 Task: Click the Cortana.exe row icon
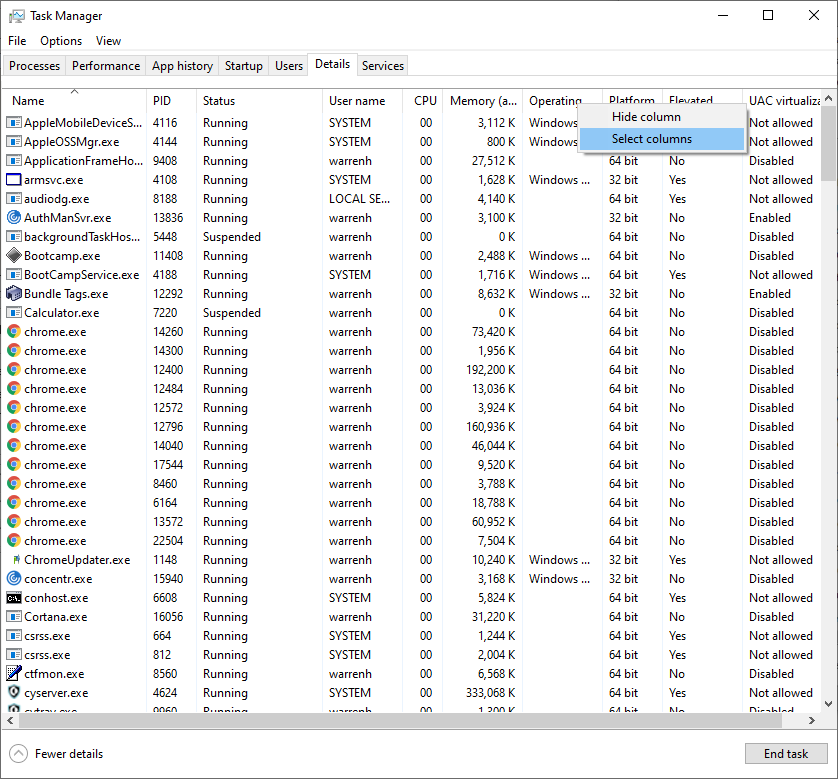point(14,616)
